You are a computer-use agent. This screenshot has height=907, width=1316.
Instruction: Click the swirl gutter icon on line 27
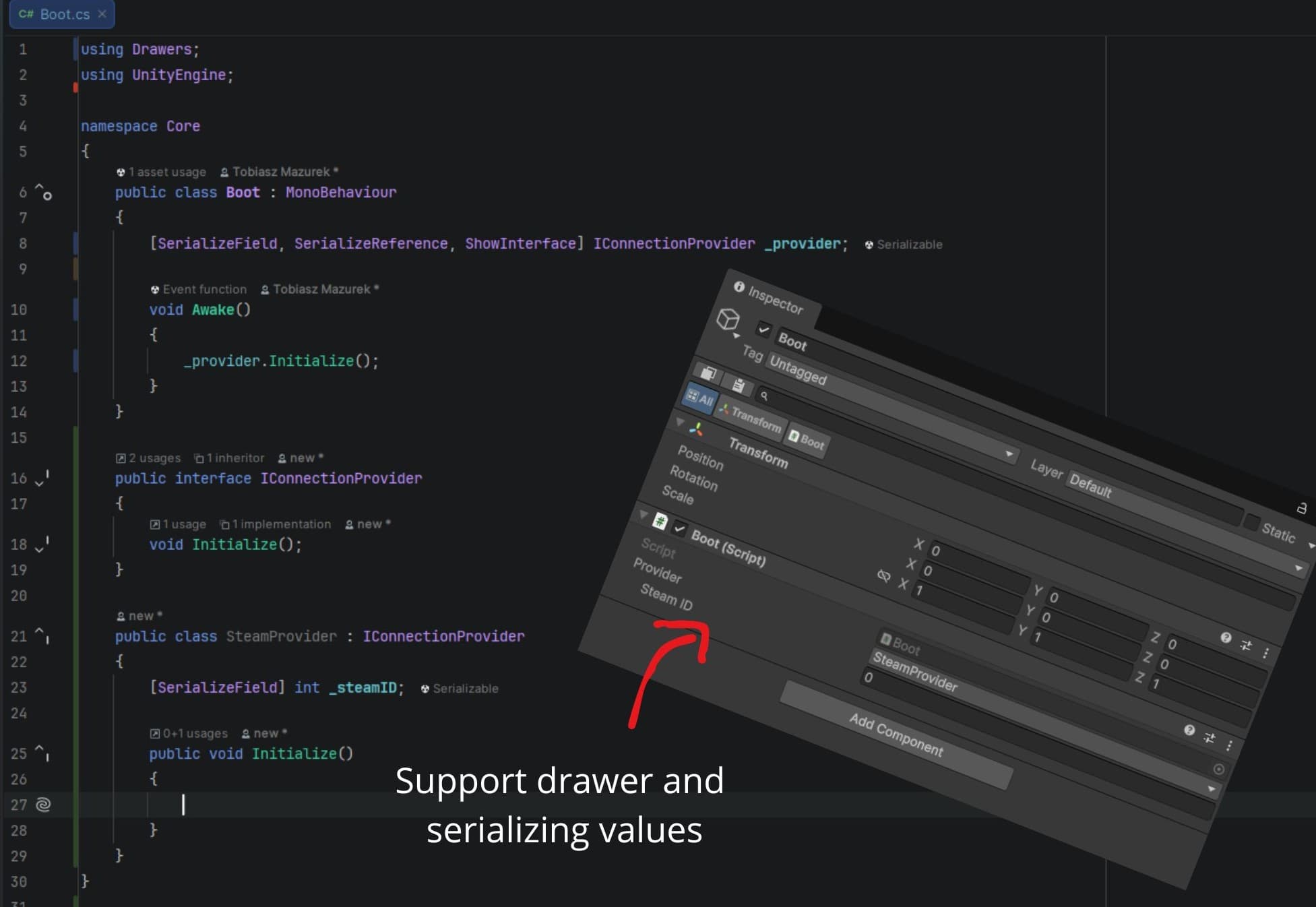click(x=43, y=805)
